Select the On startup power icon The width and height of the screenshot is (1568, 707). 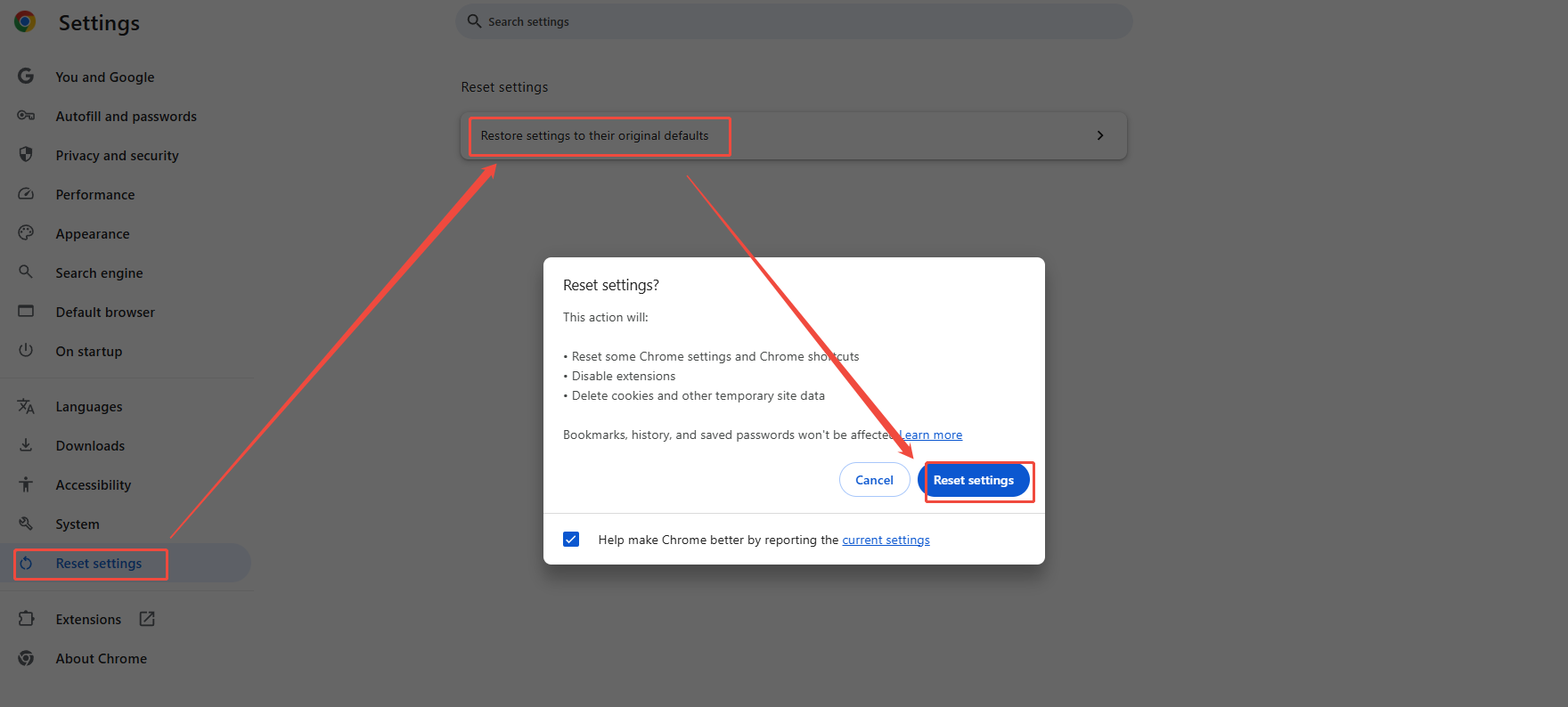point(26,351)
